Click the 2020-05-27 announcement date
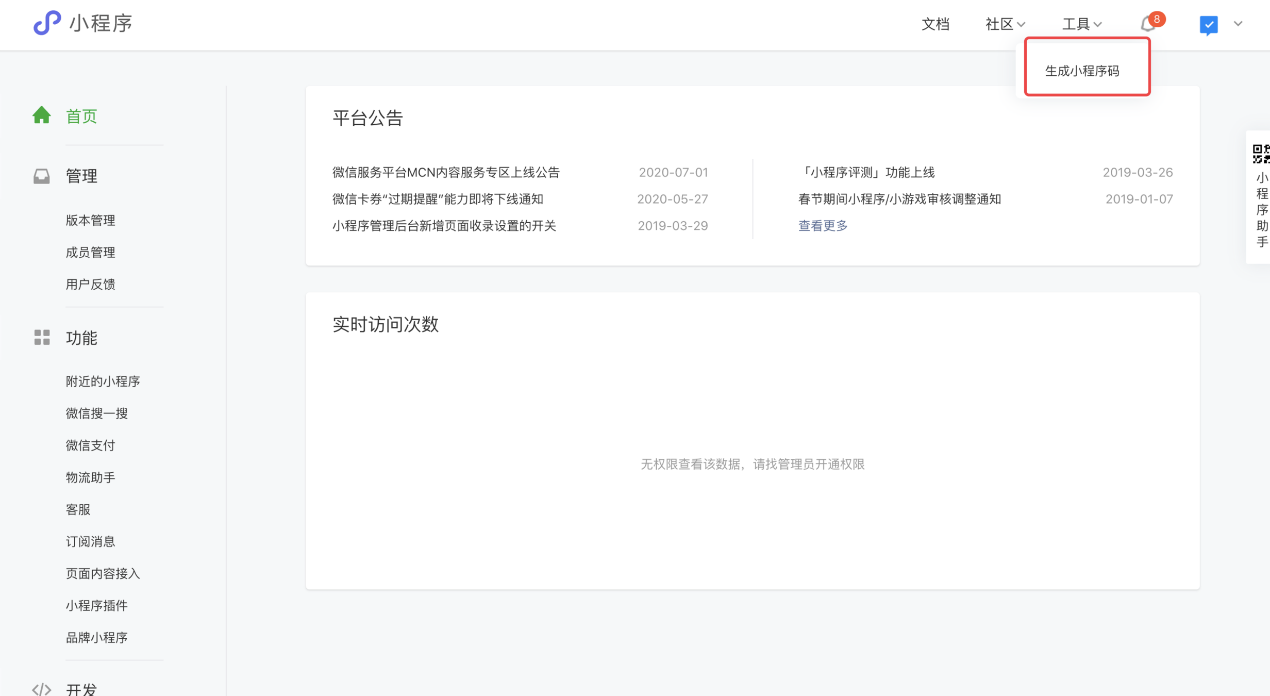The image size is (1270, 696). pos(673,199)
